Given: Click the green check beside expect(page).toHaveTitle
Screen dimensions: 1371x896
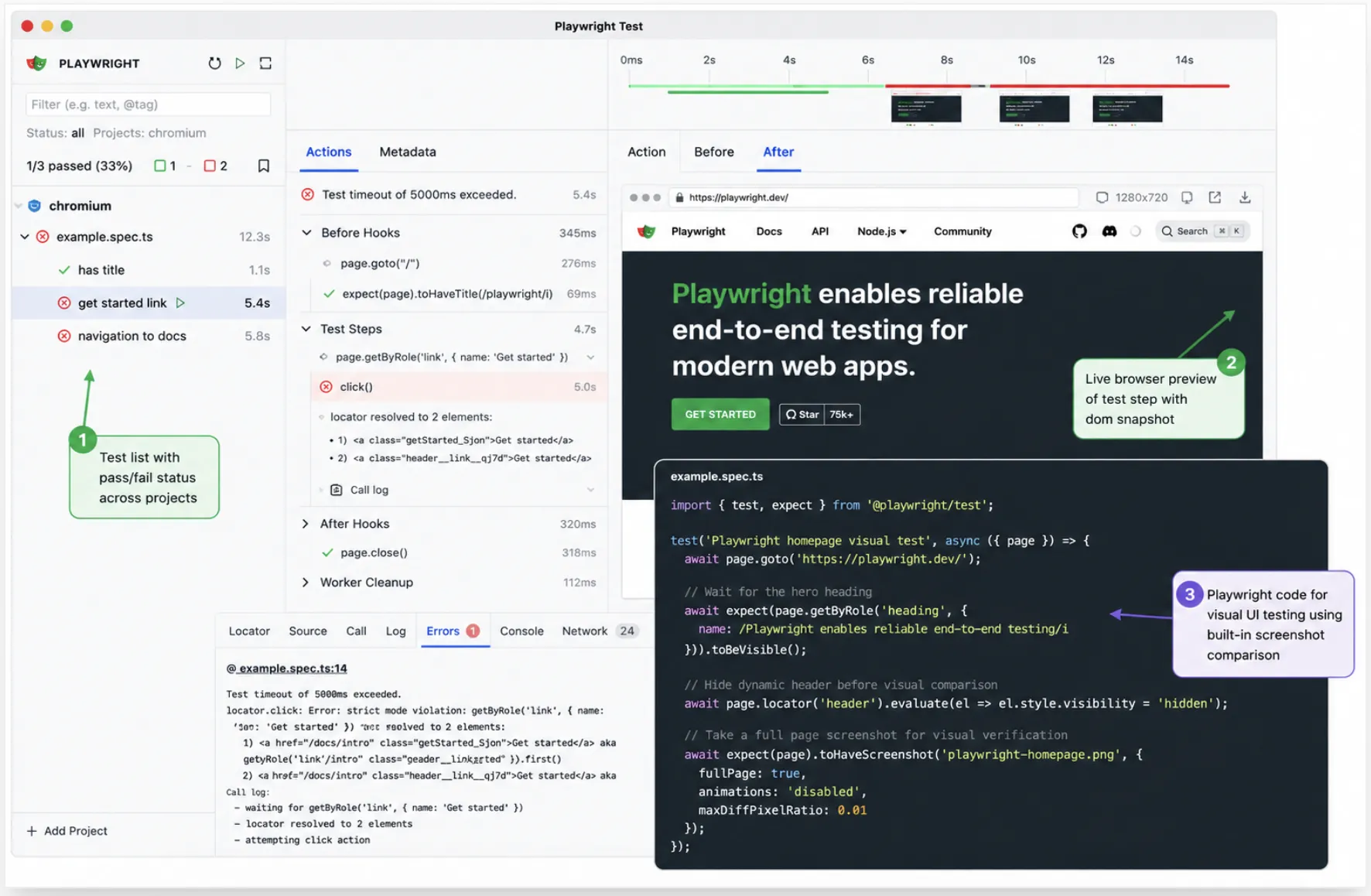Looking at the screenshot, I should [330, 294].
